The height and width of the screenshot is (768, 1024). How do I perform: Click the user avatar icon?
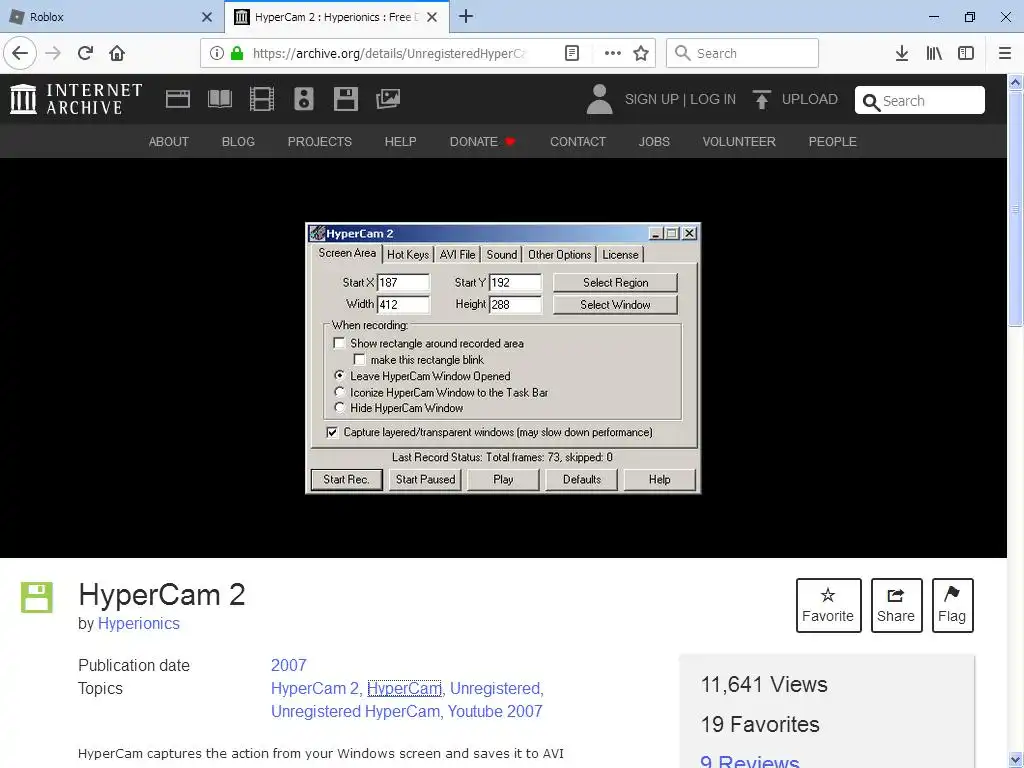coord(600,99)
